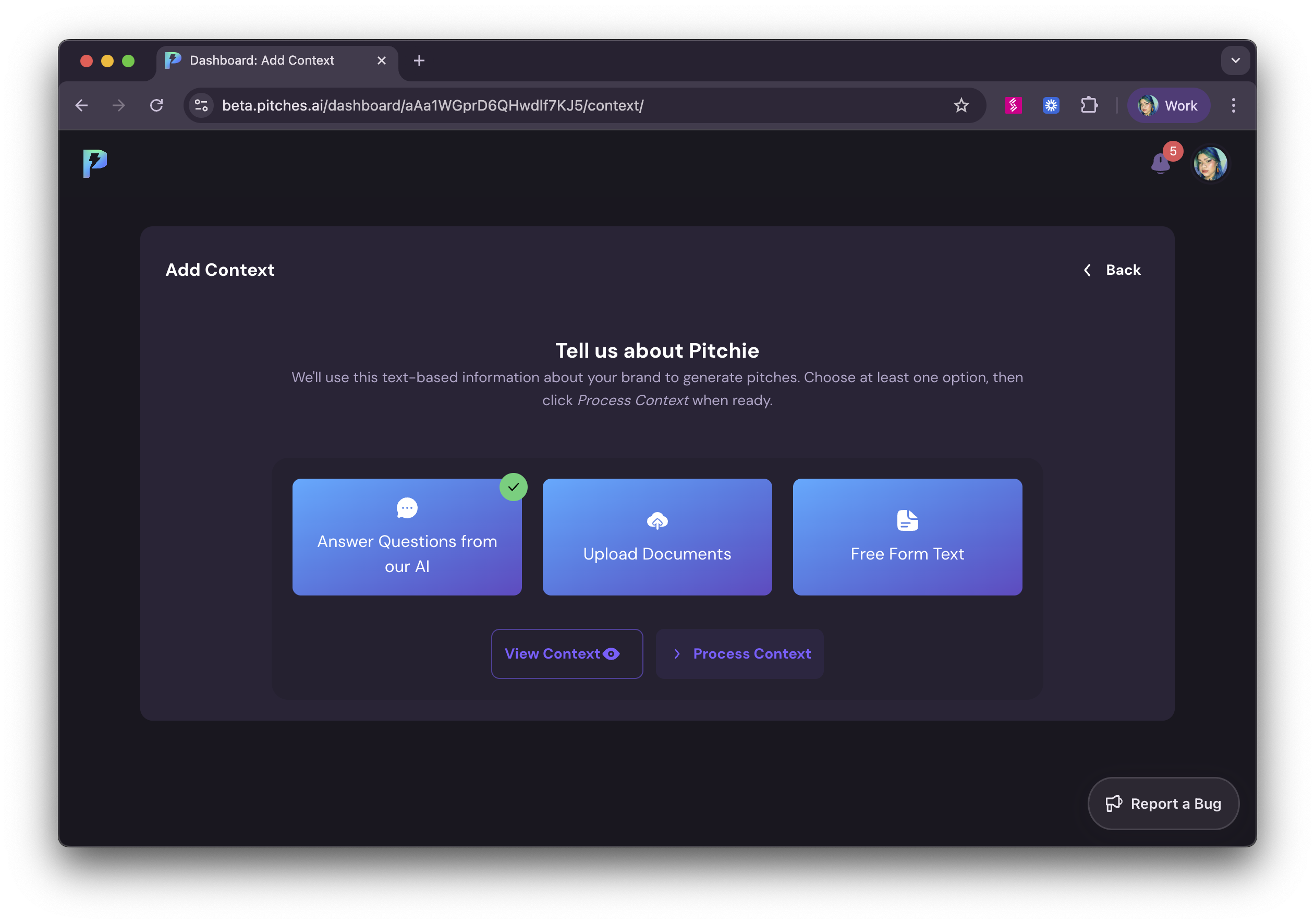
Task: Go back using the Back link
Action: pos(1112,270)
